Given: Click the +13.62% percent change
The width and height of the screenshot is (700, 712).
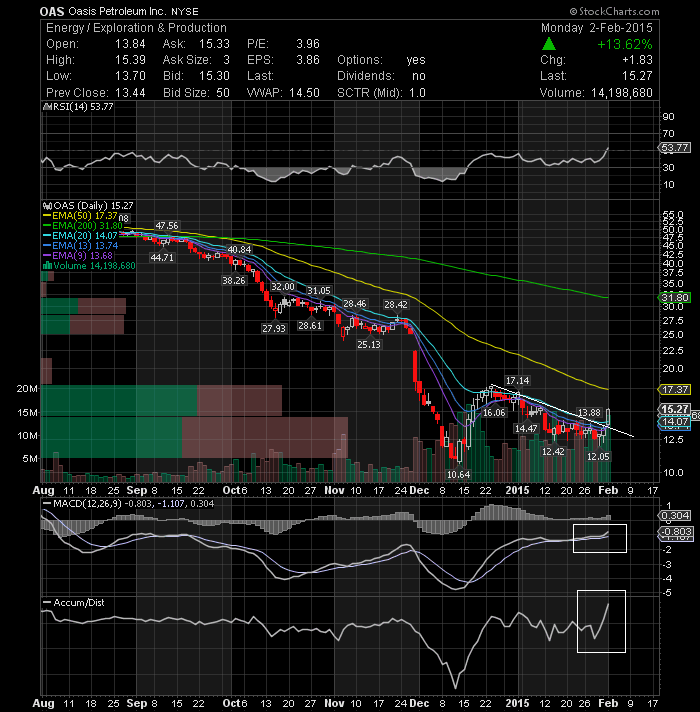Looking at the screenshot, I should coord(625,44).
